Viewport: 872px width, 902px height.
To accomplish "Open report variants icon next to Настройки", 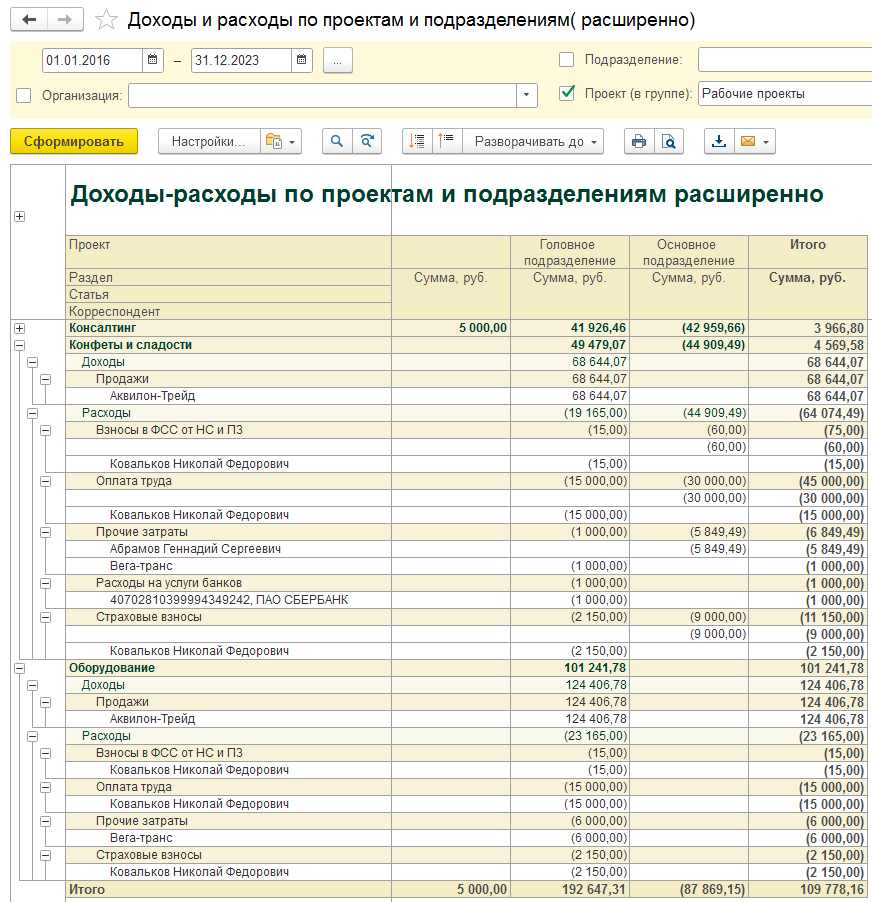I will pos(274,141).
